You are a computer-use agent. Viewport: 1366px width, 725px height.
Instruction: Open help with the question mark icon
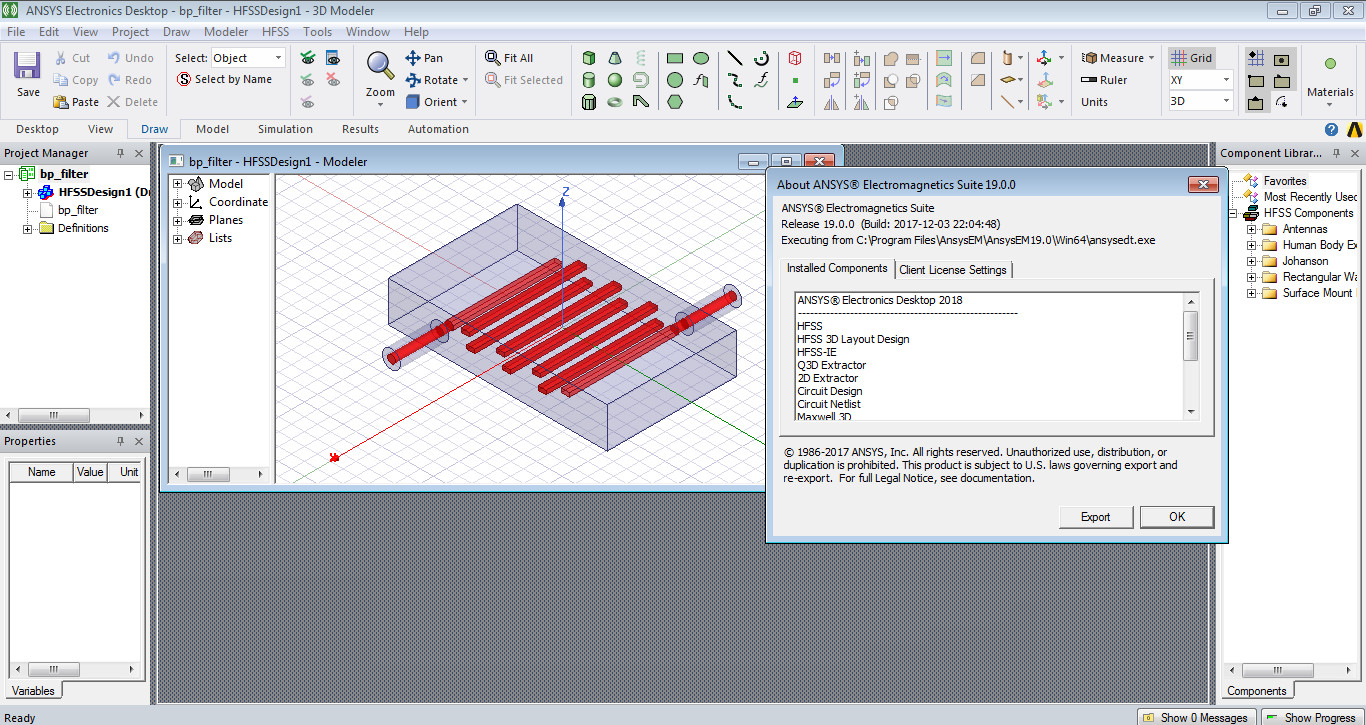click(x=1331, y=130)
